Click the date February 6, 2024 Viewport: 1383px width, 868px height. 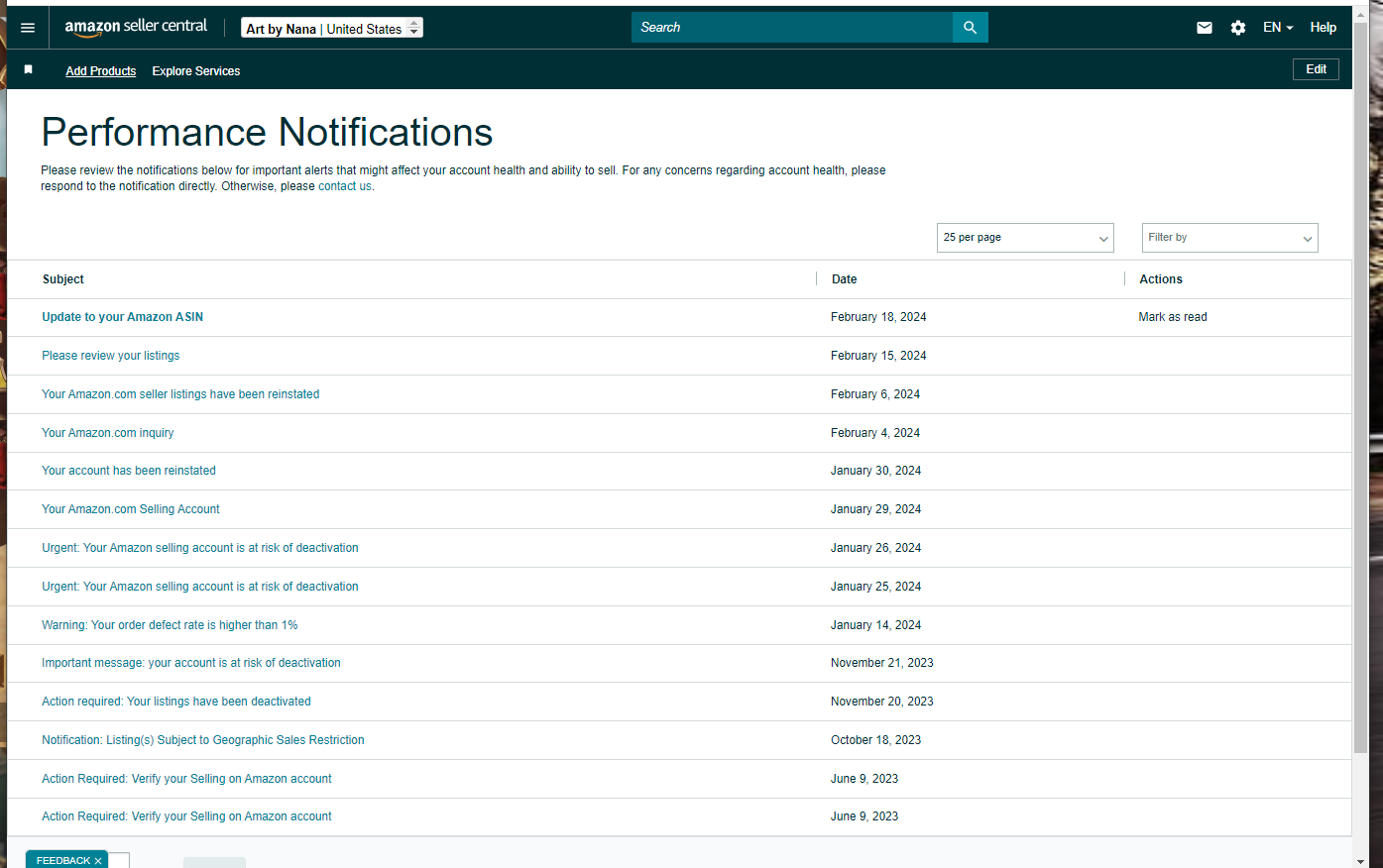(x=875, y=394)
